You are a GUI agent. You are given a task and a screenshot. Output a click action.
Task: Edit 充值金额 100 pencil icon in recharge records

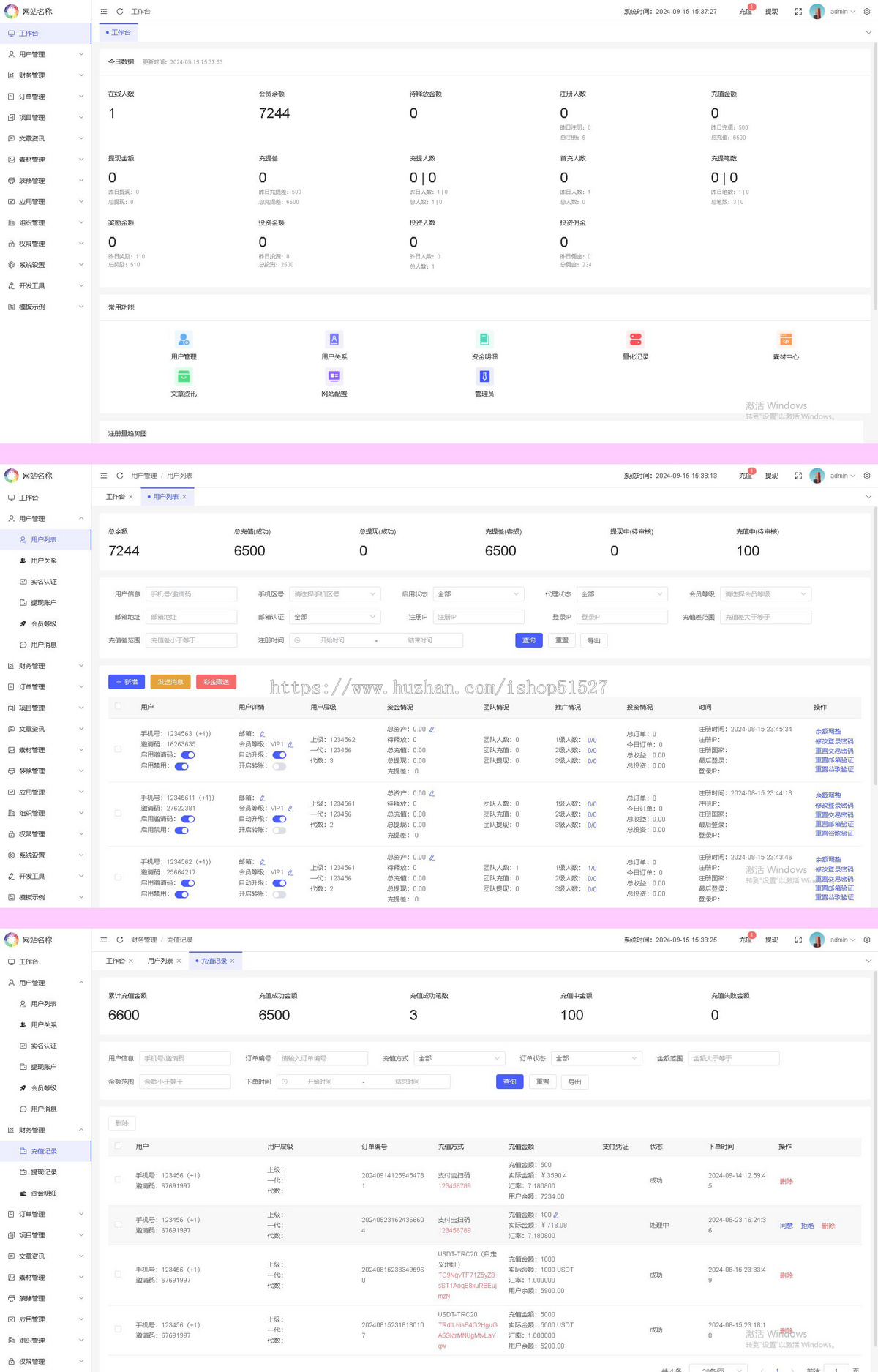(x=556, y=1215)
